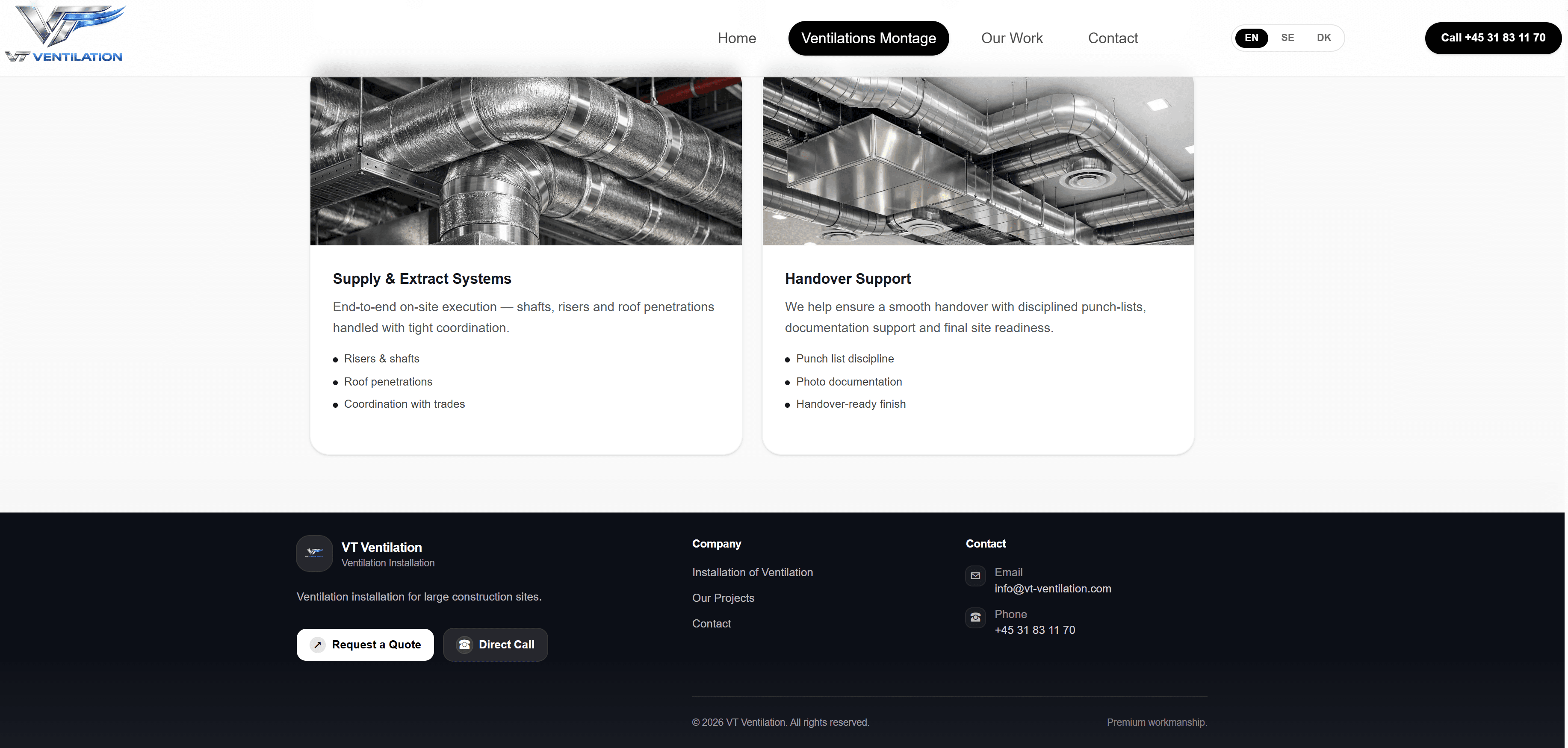Open the Installation of Ventilation footer link
Viewport: 1568px width, 748px height.
pyautogui.click(x=752, y=572)
